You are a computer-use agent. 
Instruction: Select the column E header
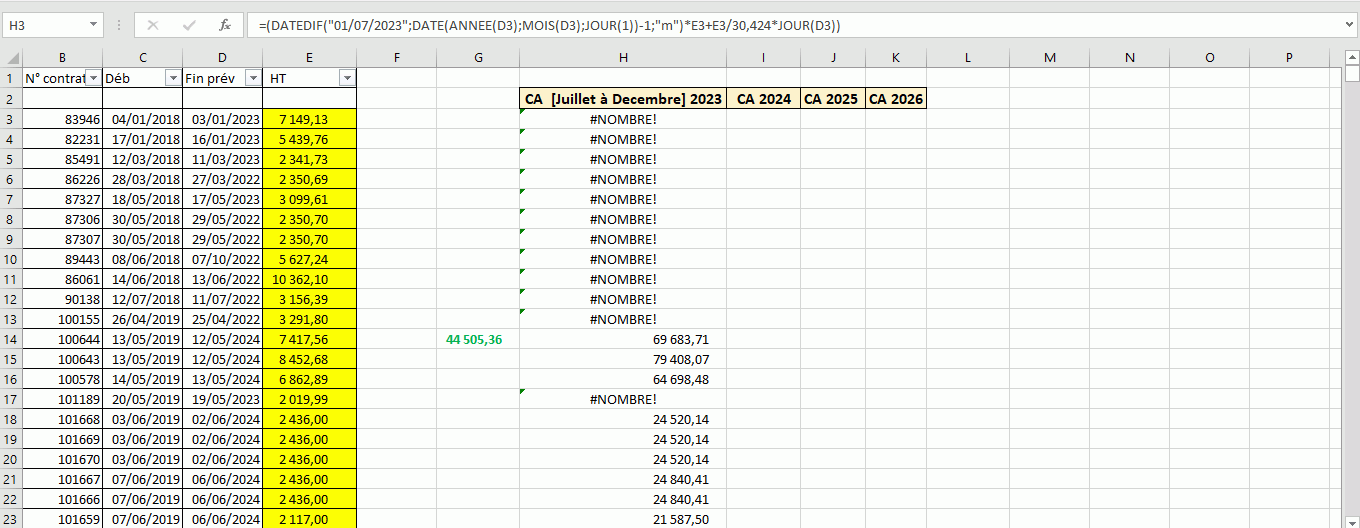(309, 58)
